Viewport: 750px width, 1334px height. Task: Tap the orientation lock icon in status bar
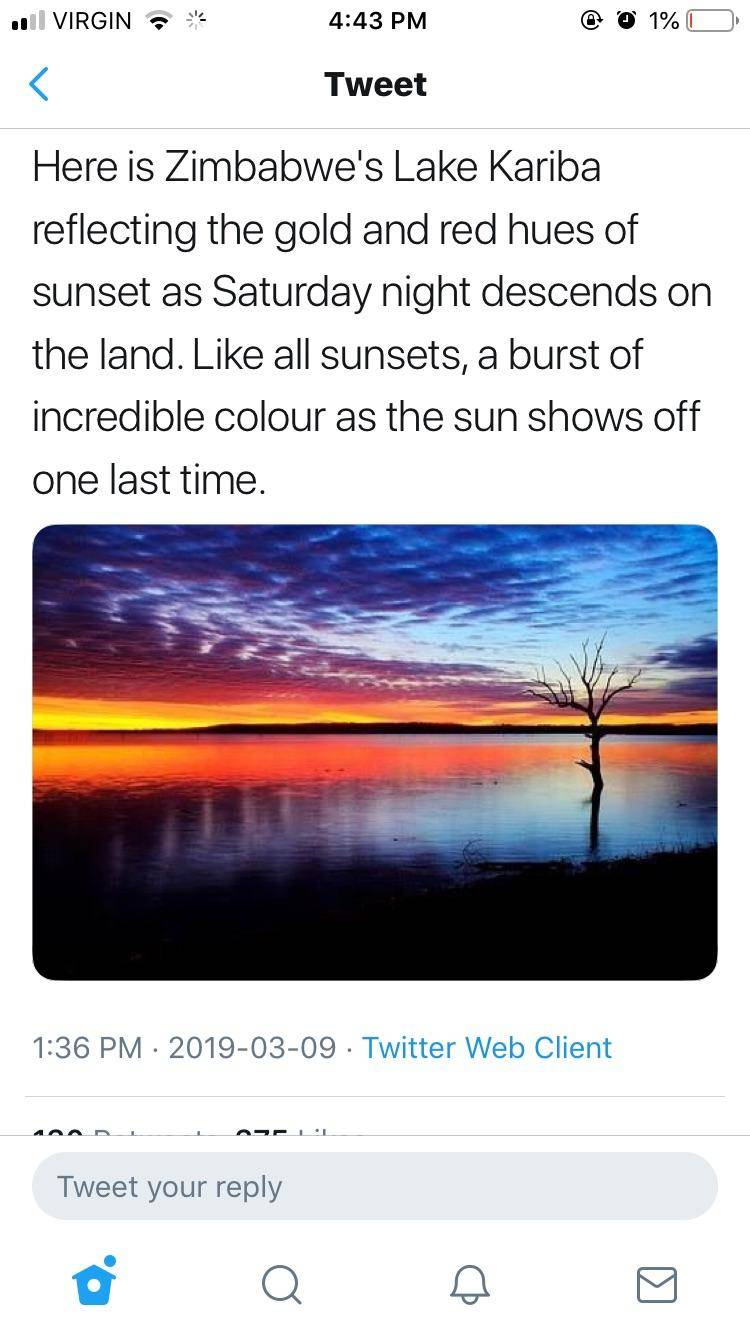click(x=591, y=19)
